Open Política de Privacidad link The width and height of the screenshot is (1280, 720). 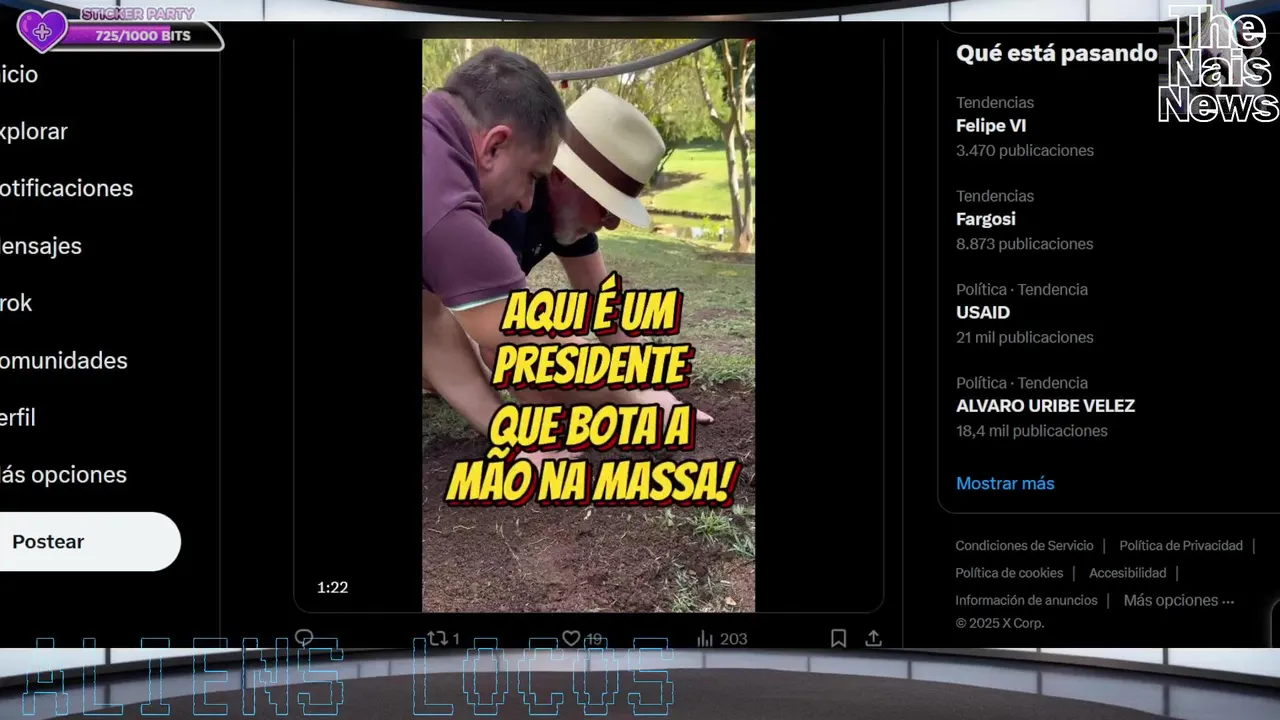[x=1181, y=545]
